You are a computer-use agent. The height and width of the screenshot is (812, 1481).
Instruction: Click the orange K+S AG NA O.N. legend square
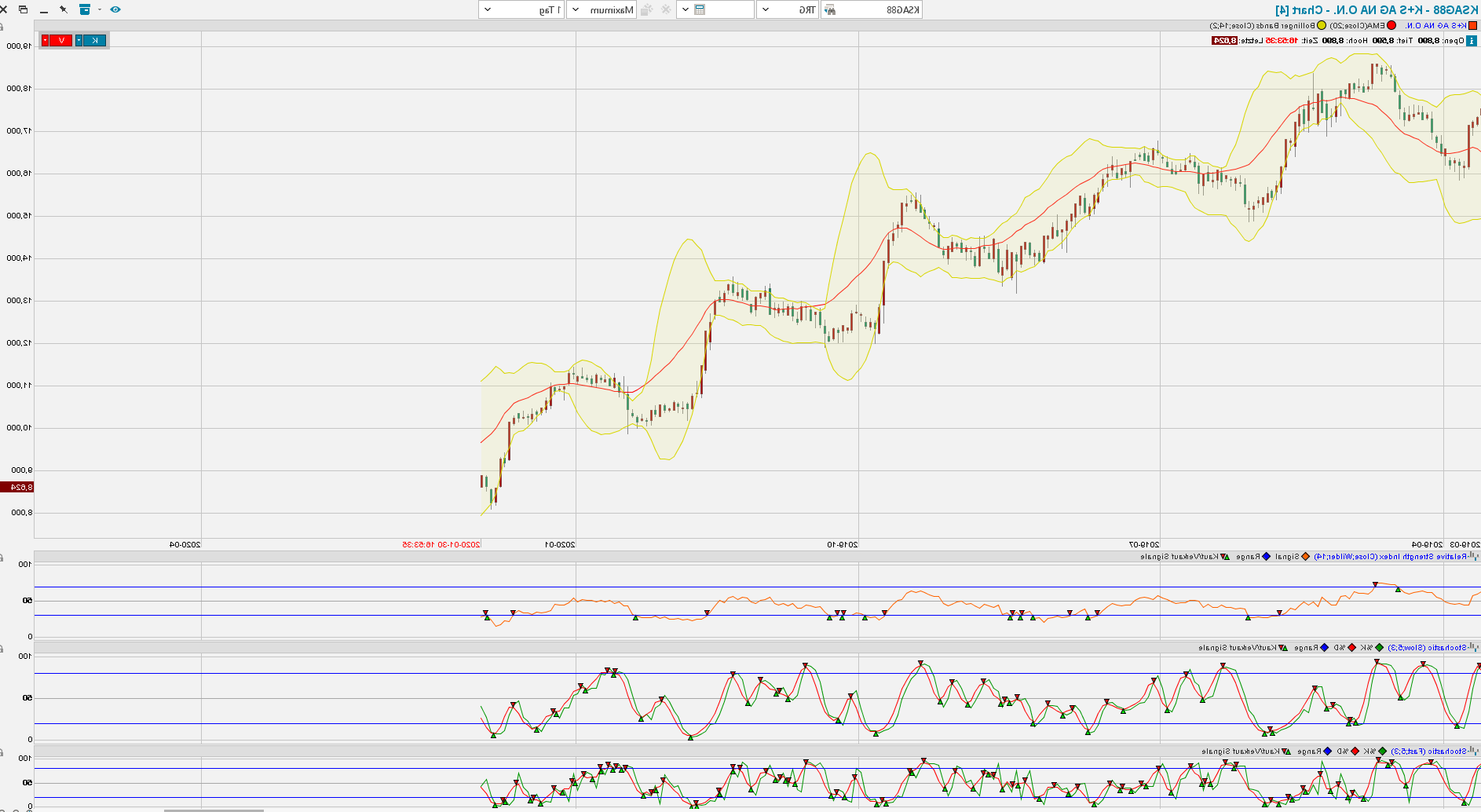coord(1473,26)
